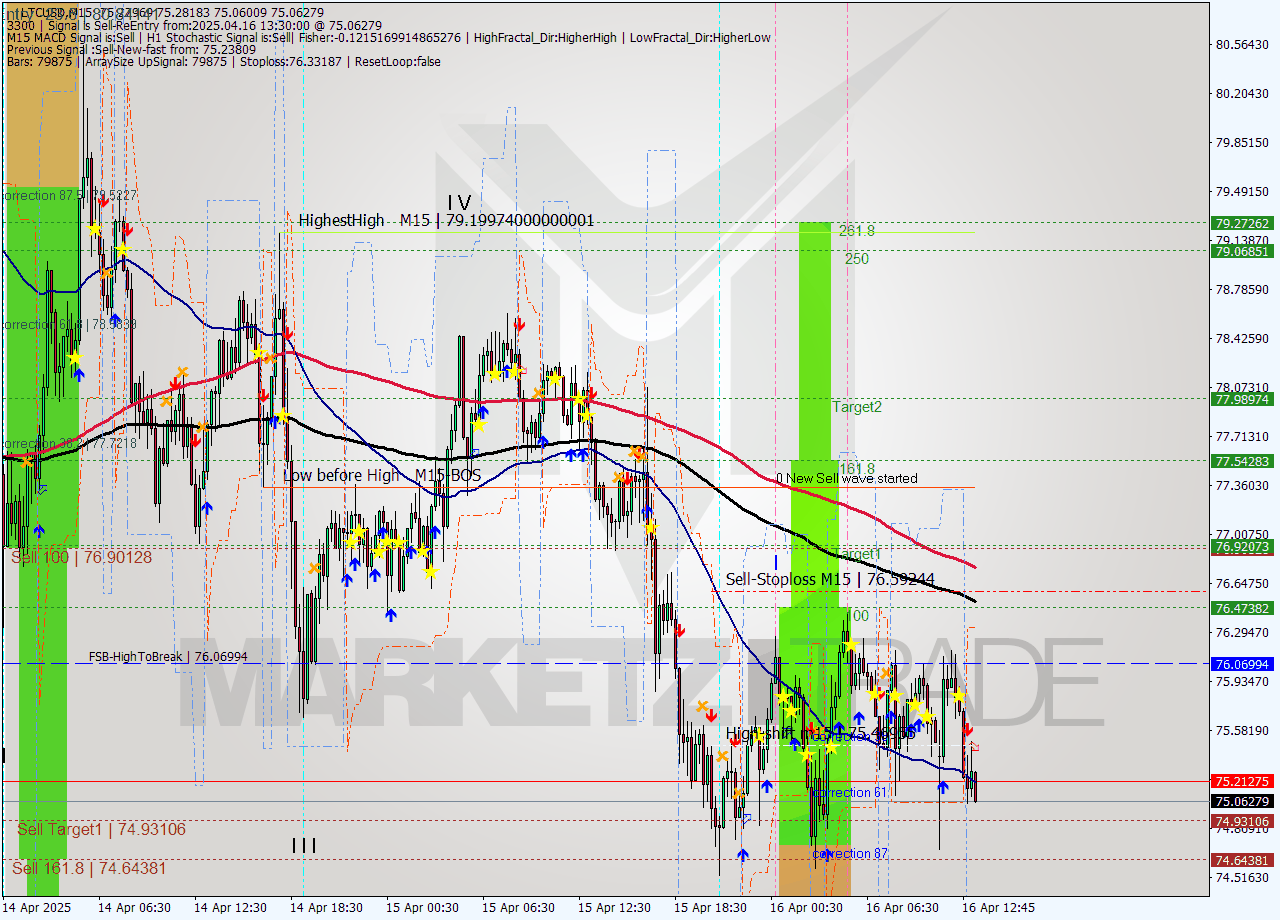The height and width of the screenshot is (920, 1280).
Task: Select the red down-arrow above the 15 Apr 06:30 peak
Action: tap(519, 323)
